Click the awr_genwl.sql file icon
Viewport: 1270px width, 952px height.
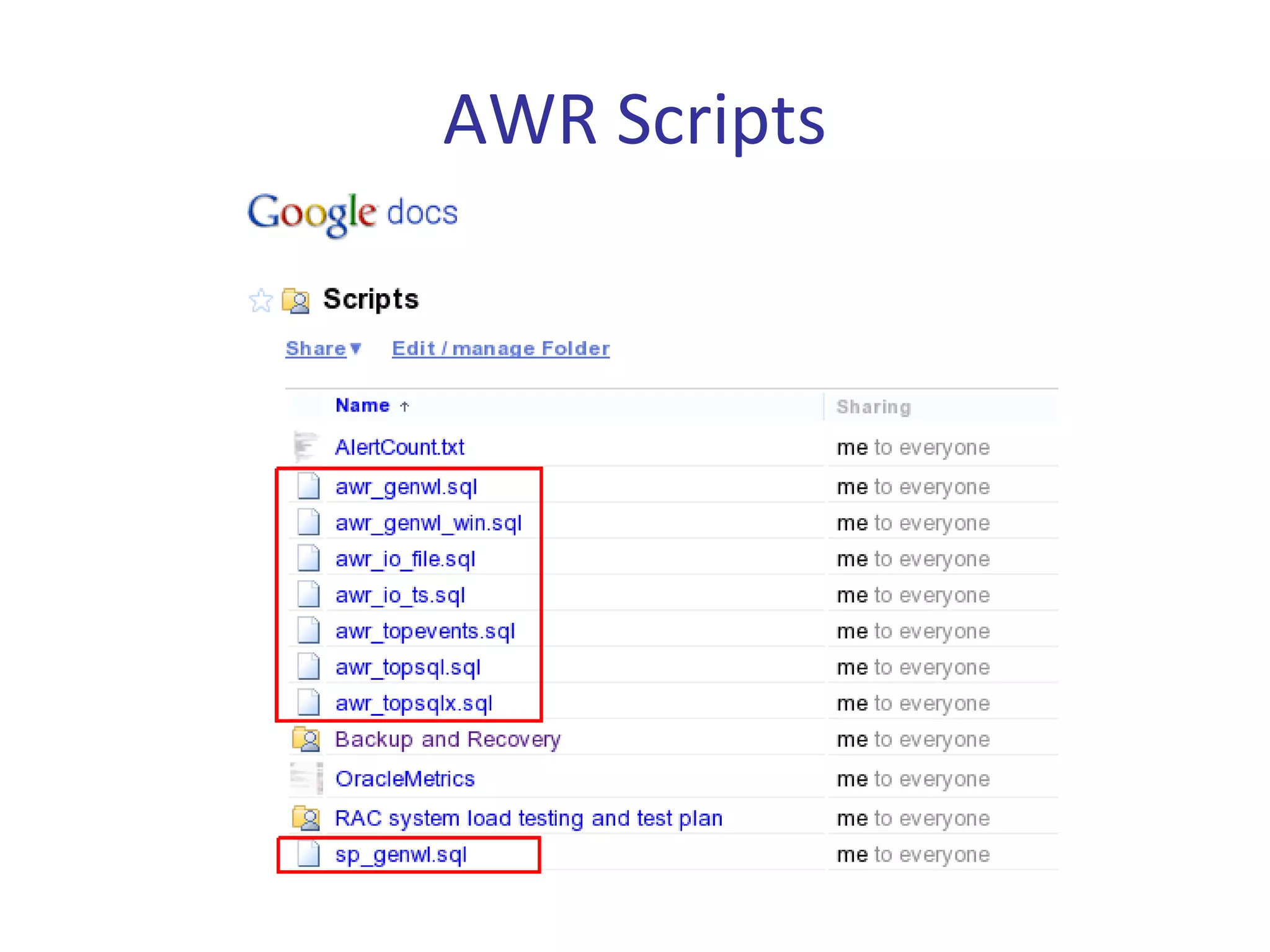click(x=308, y=486)
